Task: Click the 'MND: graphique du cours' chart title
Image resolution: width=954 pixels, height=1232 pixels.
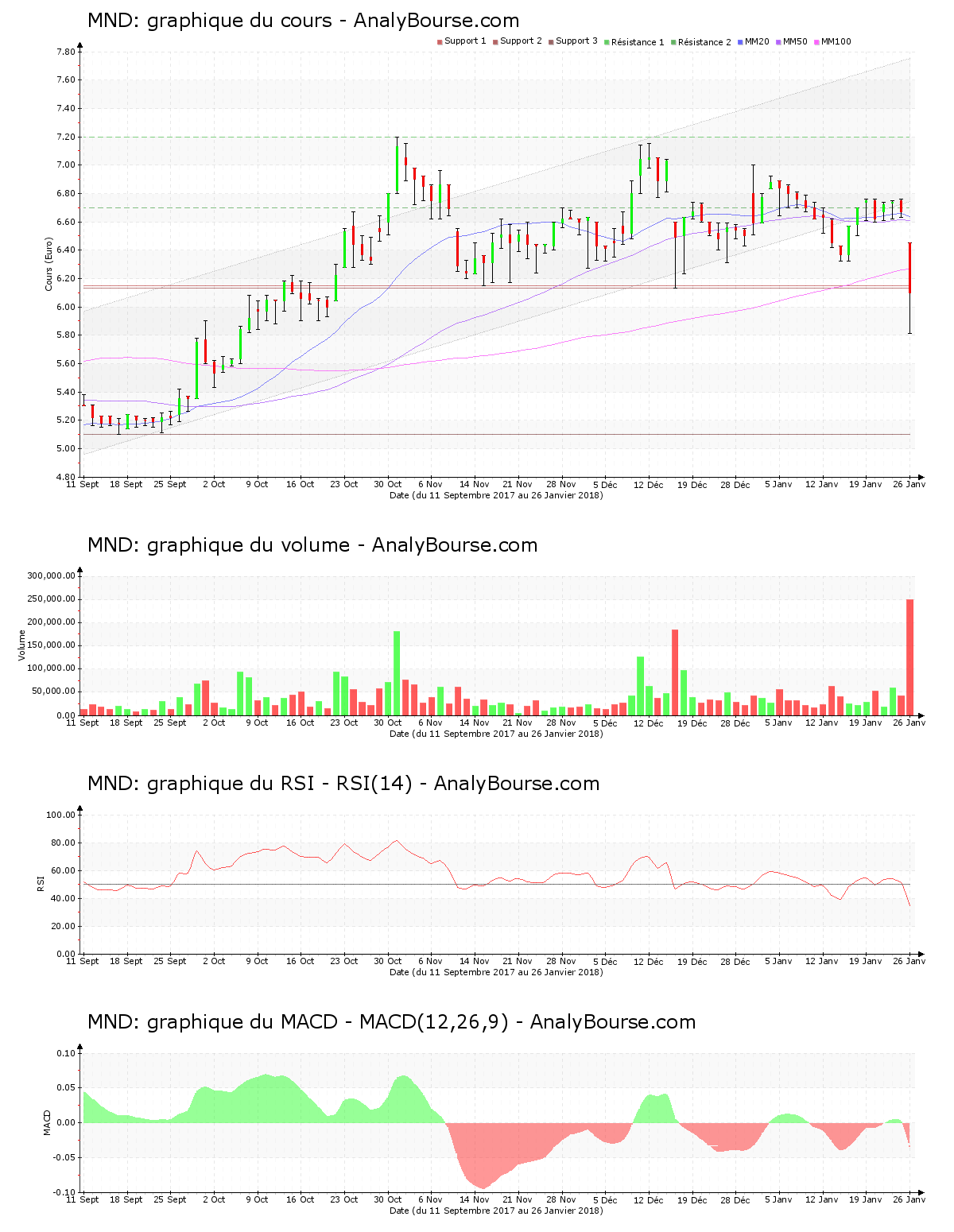Action: pos(303,21)
